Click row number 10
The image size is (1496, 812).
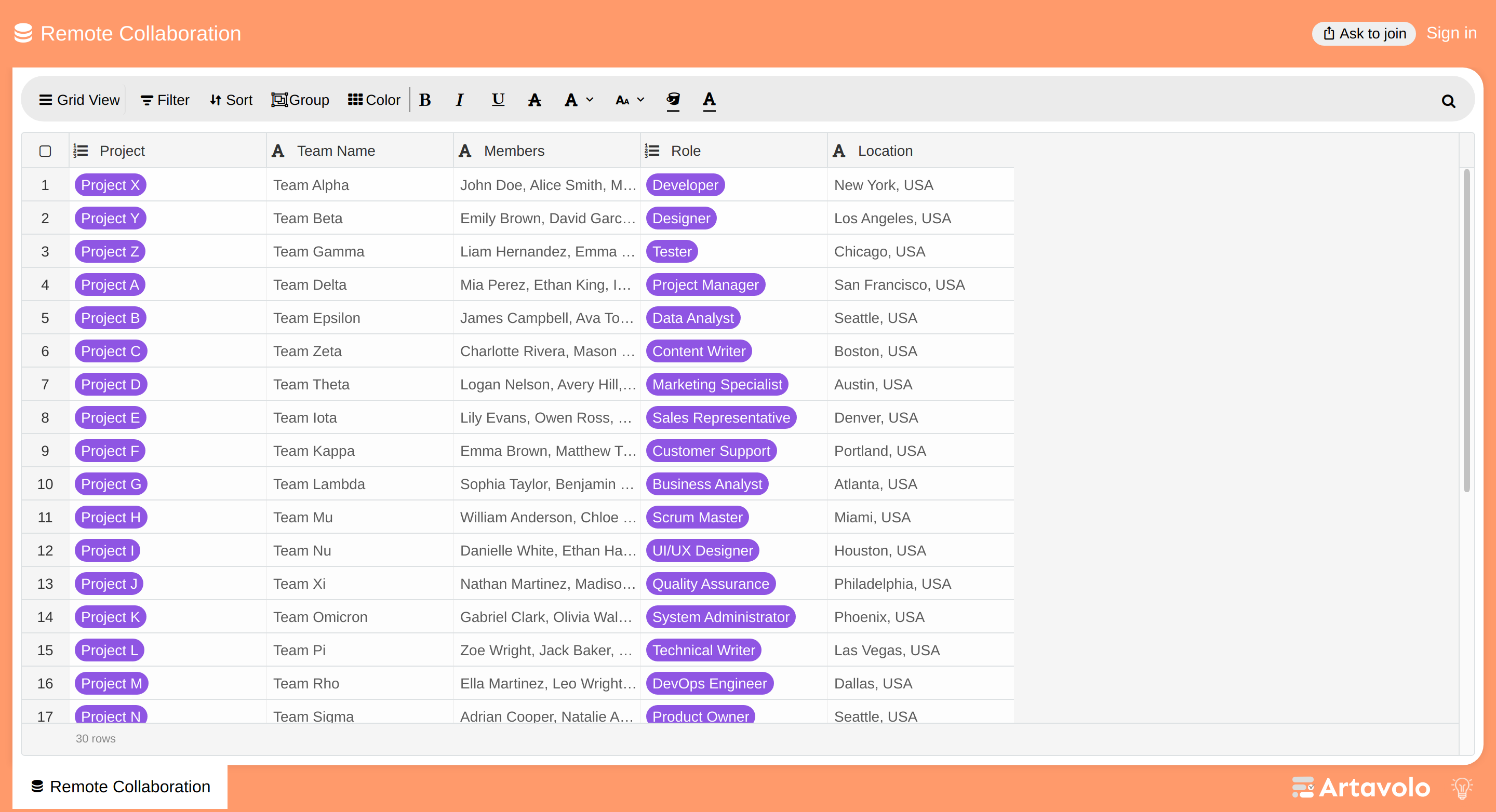[x=45, y=484]
